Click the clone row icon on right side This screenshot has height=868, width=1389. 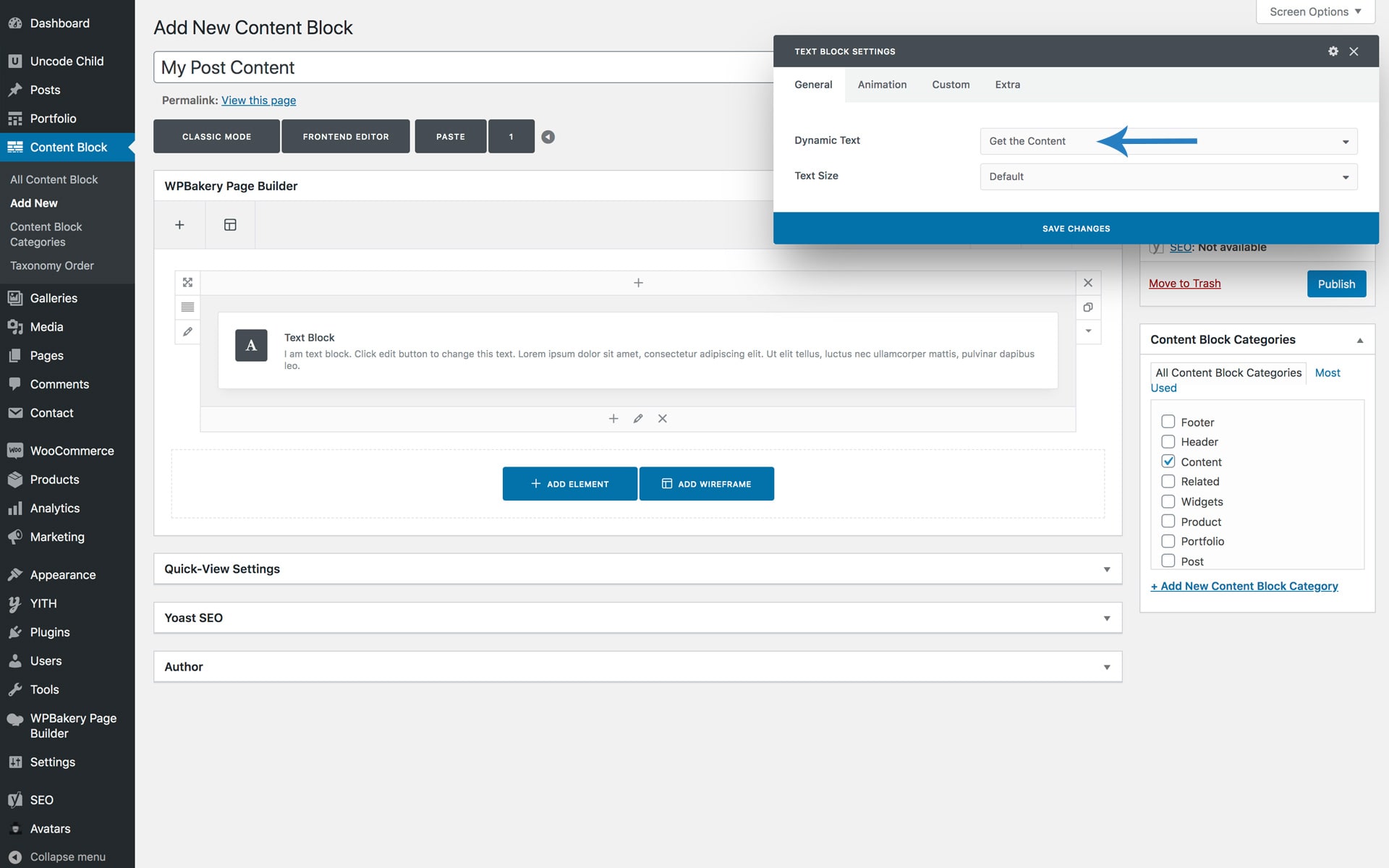pyautogui.click(x=1087, y=307)
